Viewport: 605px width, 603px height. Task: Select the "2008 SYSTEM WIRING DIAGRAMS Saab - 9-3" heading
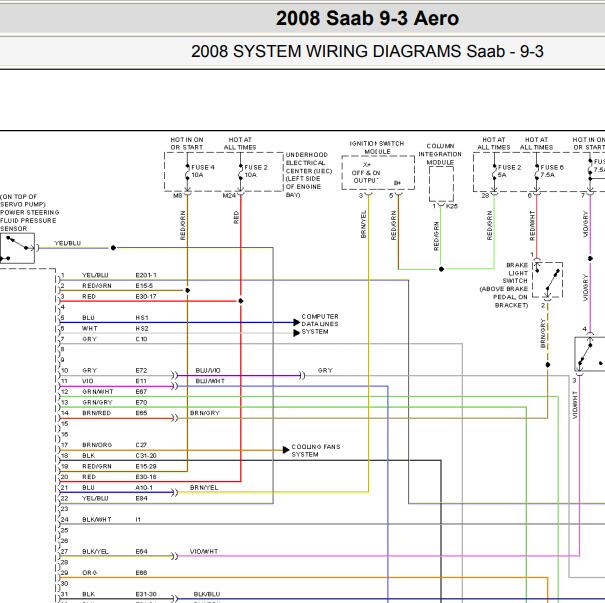click(x=367, y=51)
